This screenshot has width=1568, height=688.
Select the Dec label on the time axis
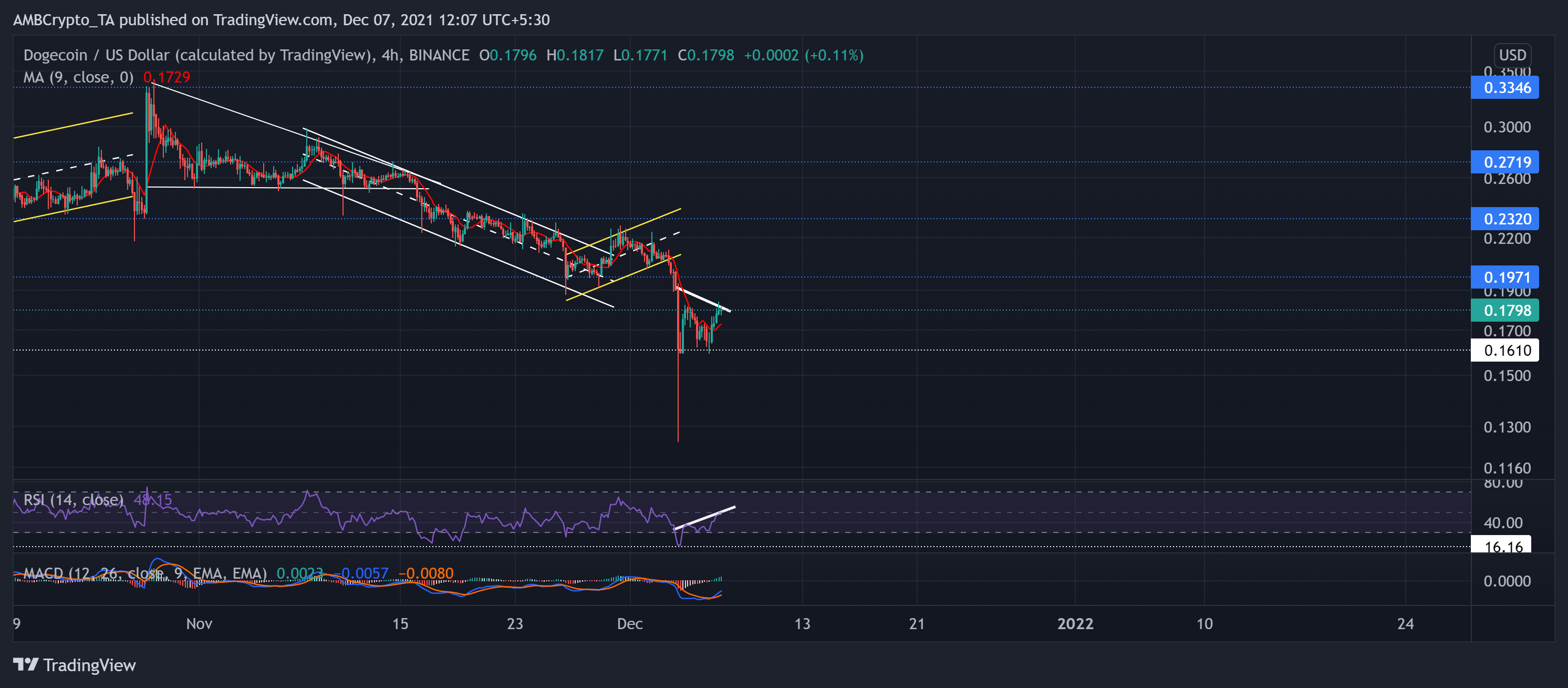pos(630,623)
